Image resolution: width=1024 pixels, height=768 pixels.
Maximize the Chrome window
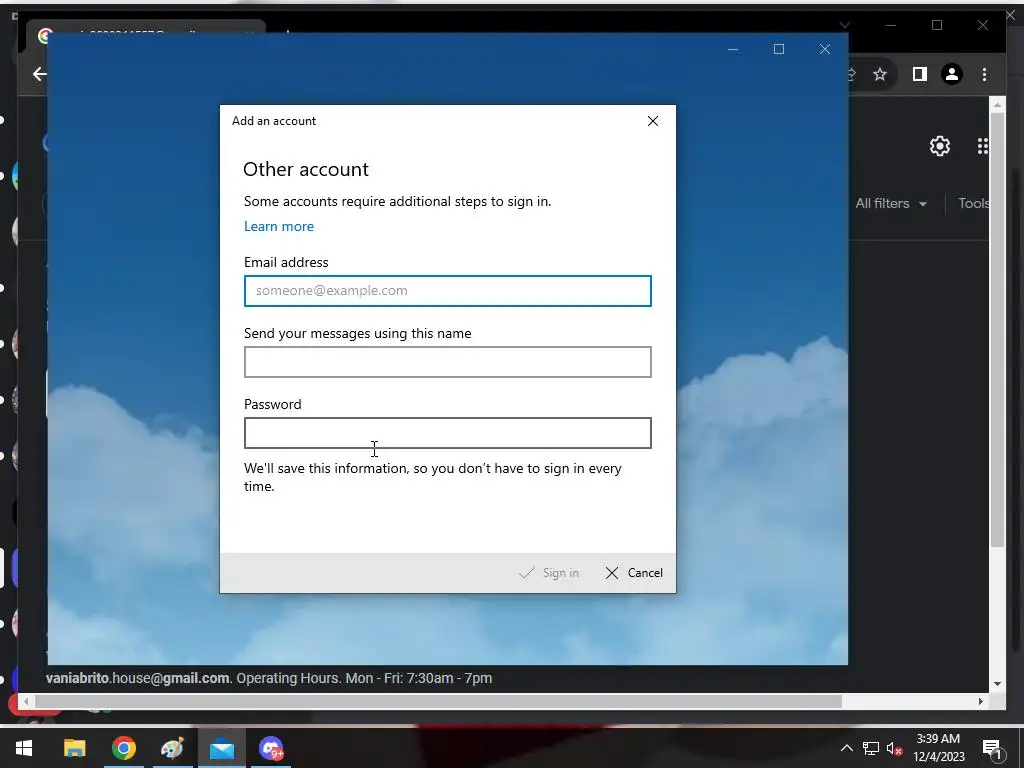(936, 25)
